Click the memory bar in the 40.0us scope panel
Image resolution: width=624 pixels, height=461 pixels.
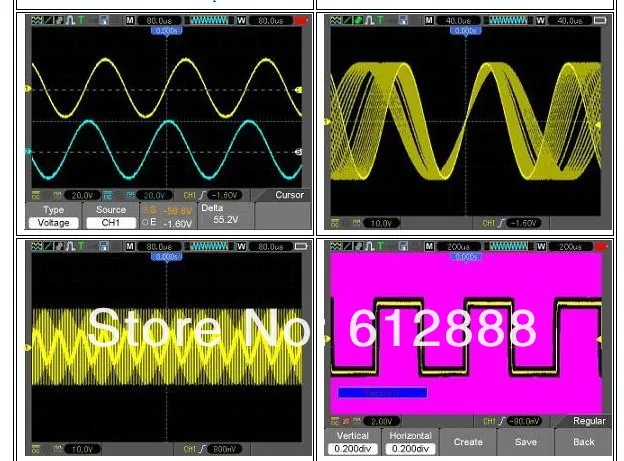[508, 20]
